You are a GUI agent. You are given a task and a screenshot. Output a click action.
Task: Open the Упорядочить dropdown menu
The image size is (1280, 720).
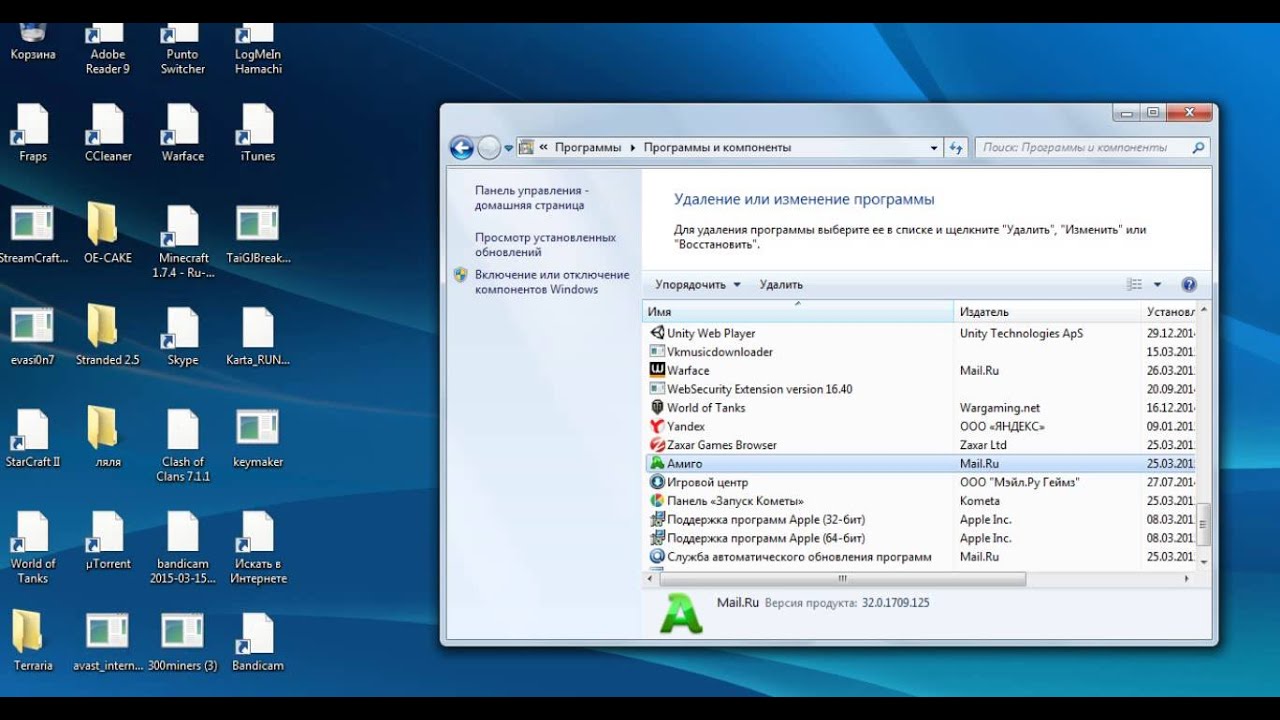(698, 284)
